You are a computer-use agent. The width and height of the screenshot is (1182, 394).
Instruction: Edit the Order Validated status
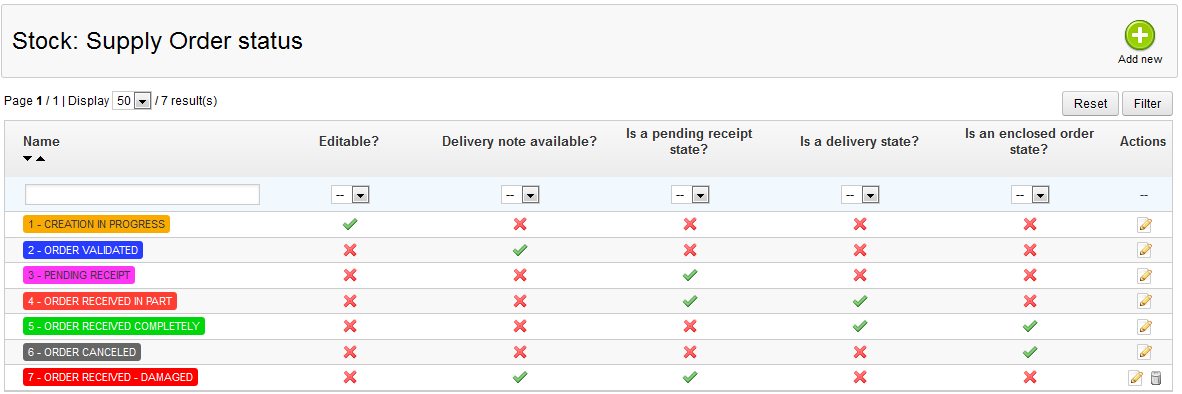click(1144, 249)
